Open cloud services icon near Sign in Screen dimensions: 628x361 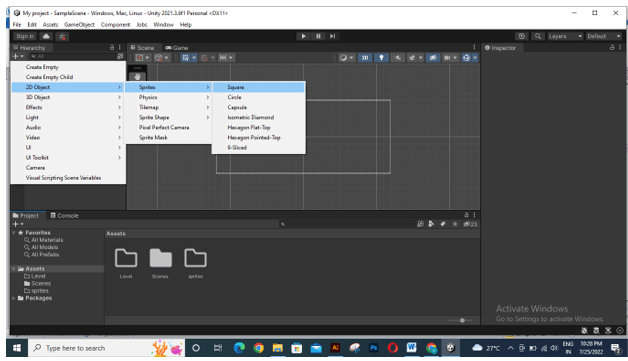pos(46,36)
